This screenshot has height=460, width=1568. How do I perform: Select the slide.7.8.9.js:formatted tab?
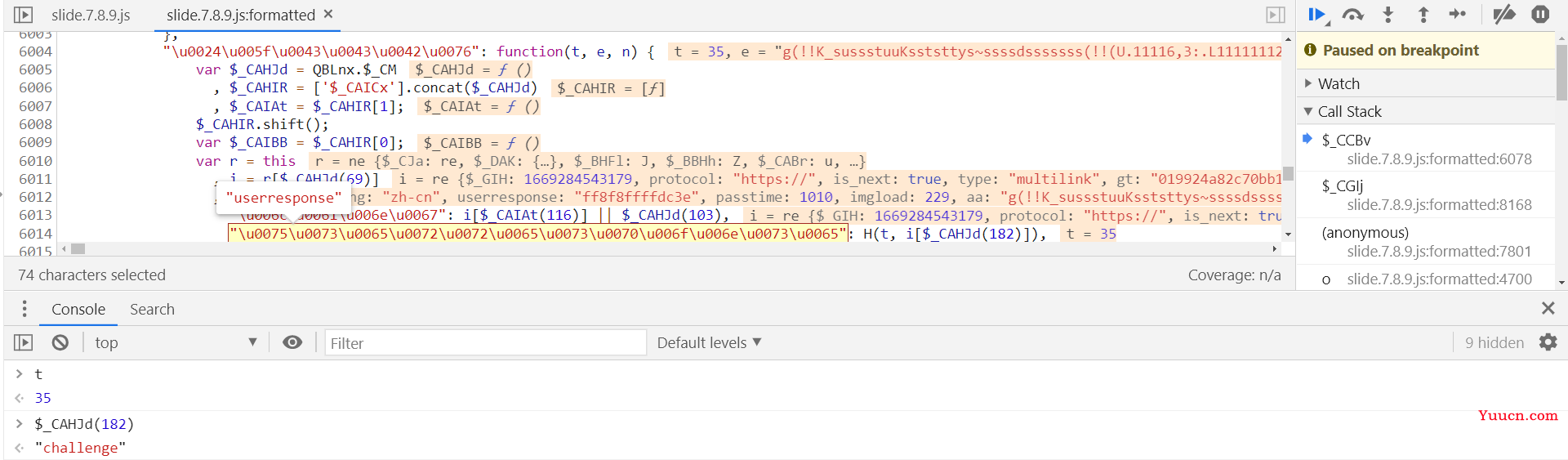tap(241, 15)
